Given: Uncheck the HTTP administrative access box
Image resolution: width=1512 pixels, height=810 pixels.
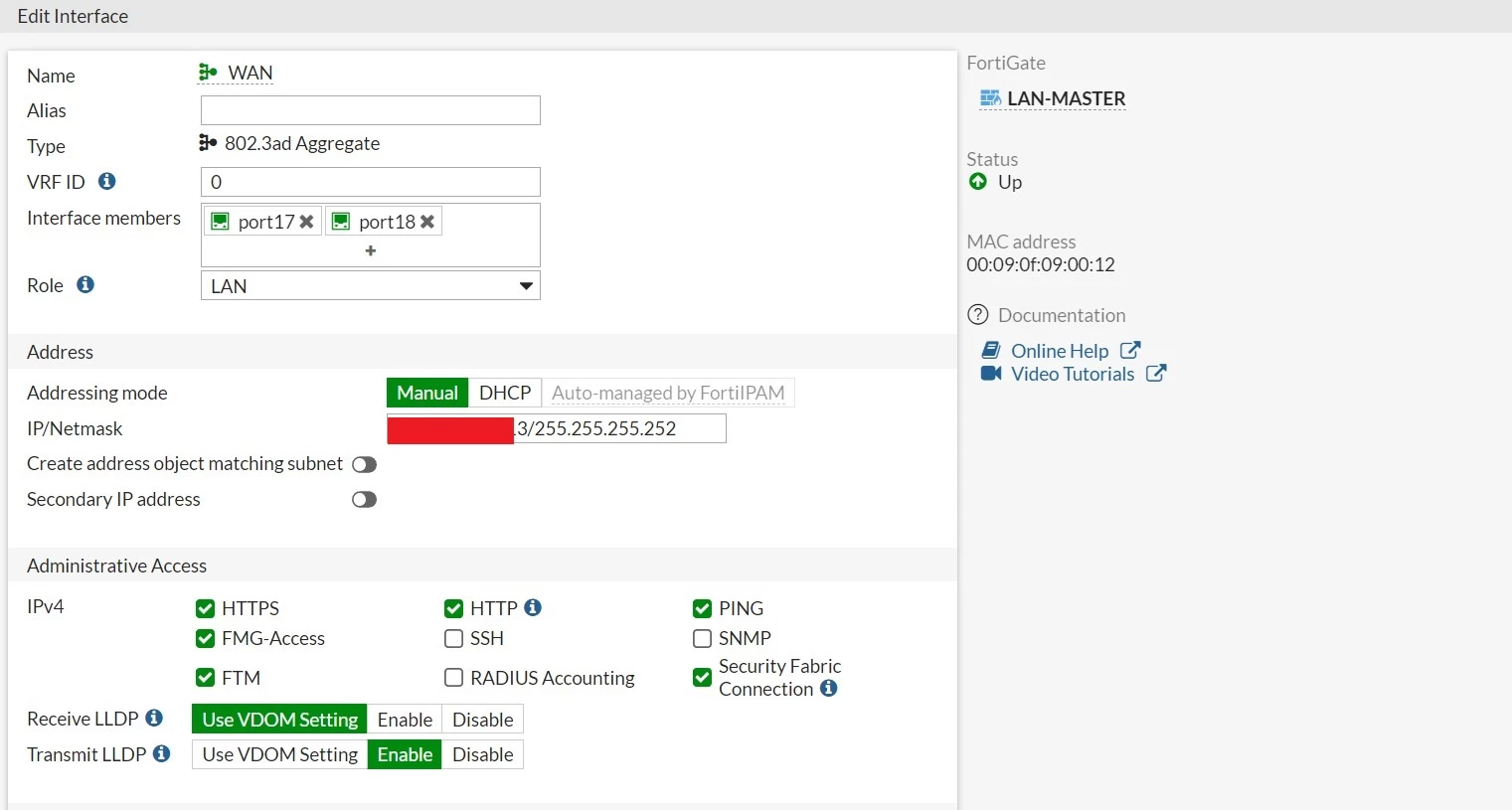Looking at the screenshot, I should tap(454, 608).
